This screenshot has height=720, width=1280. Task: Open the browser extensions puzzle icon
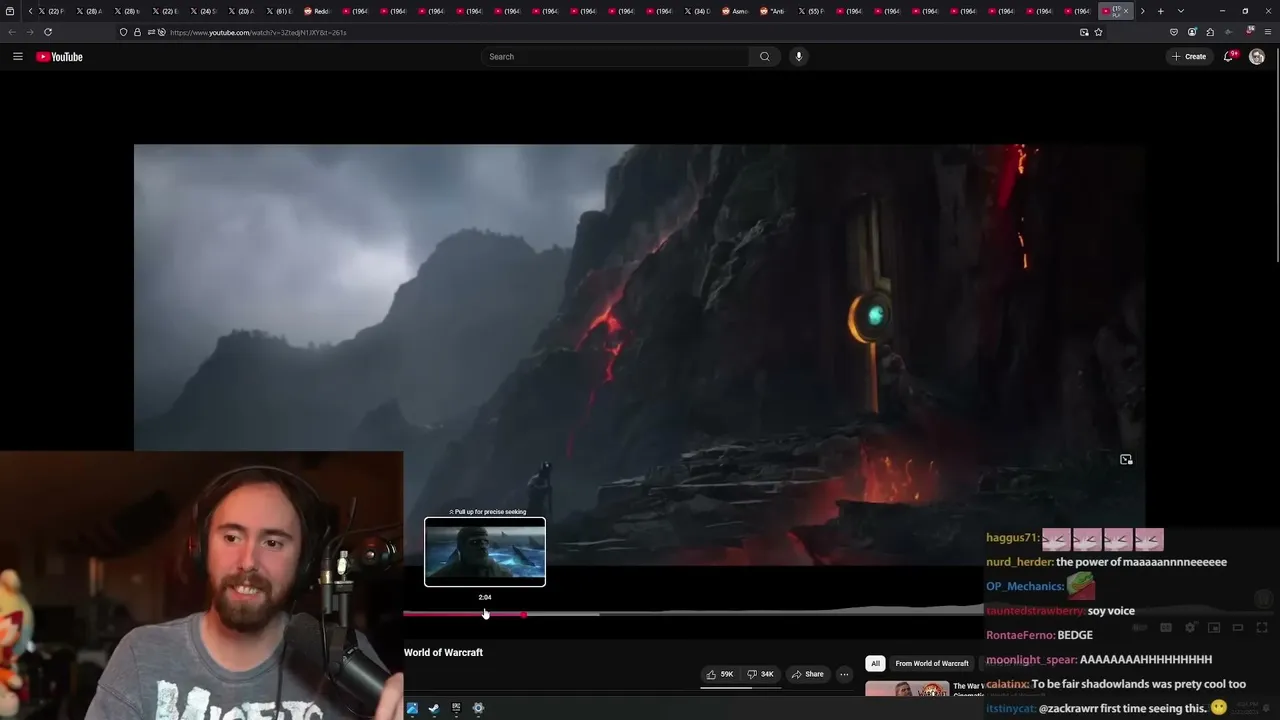coord(1210,32)
